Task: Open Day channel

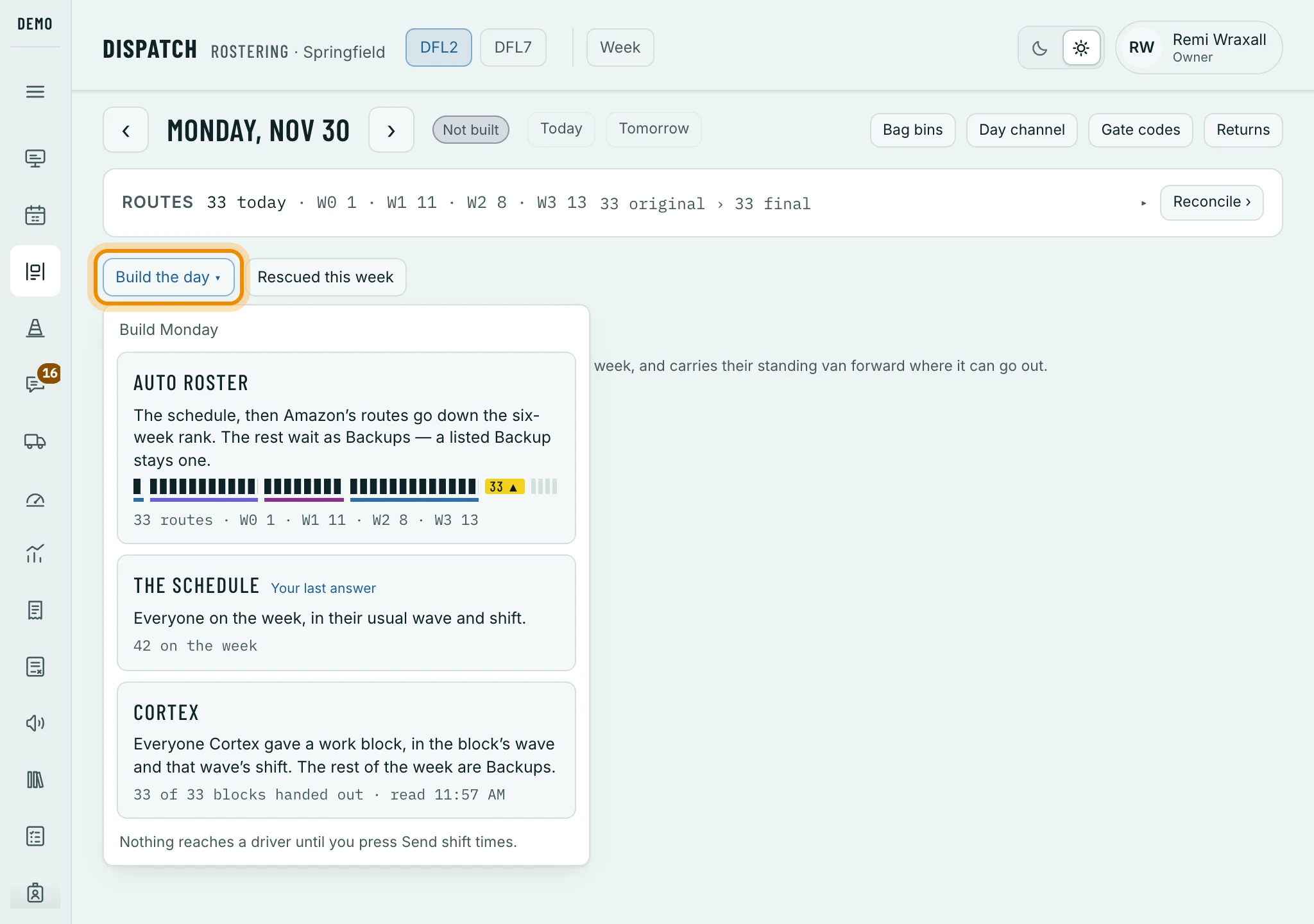Action: pyautogui.click(x=1021, y=130)
